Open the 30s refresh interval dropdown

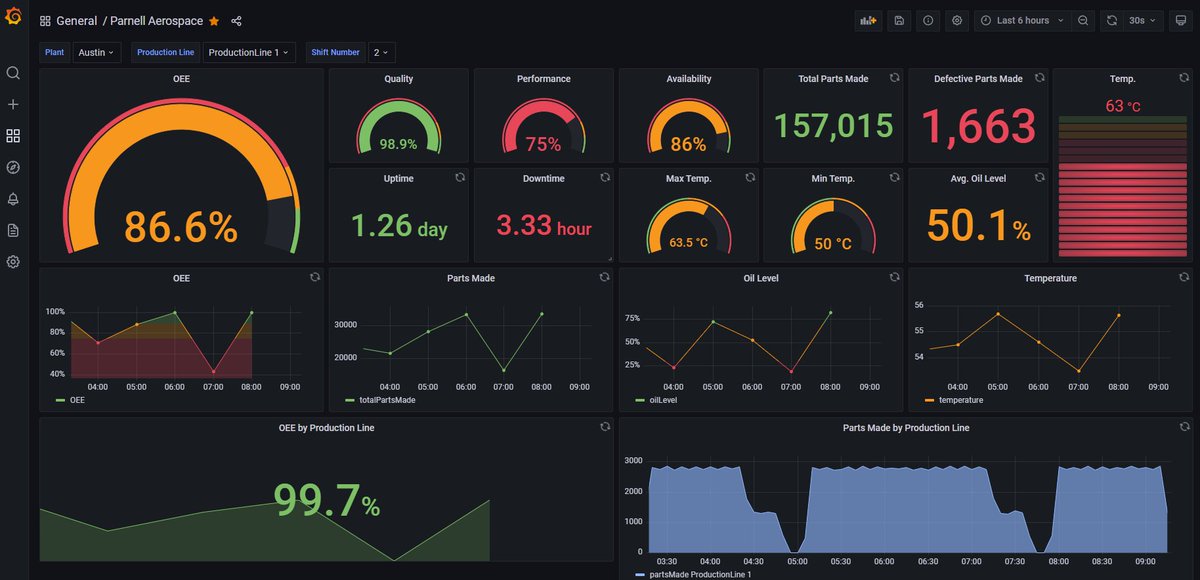(x=1144, y=20)
